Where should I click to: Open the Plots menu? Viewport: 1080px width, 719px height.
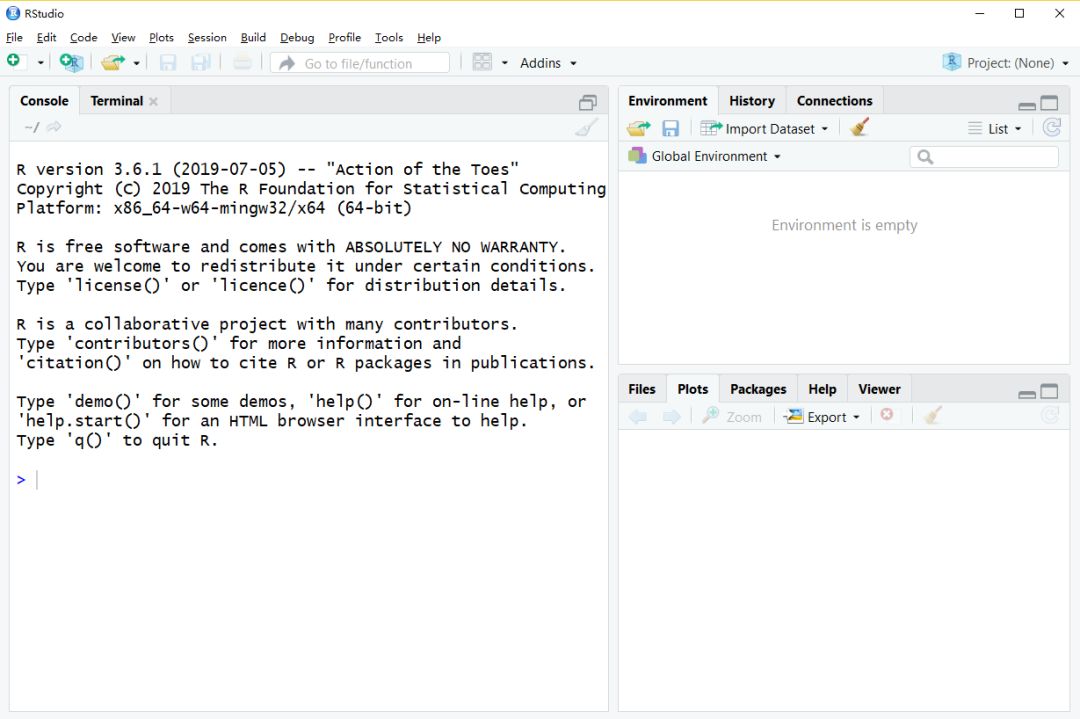pyautogui.click(x=161, y=37)
